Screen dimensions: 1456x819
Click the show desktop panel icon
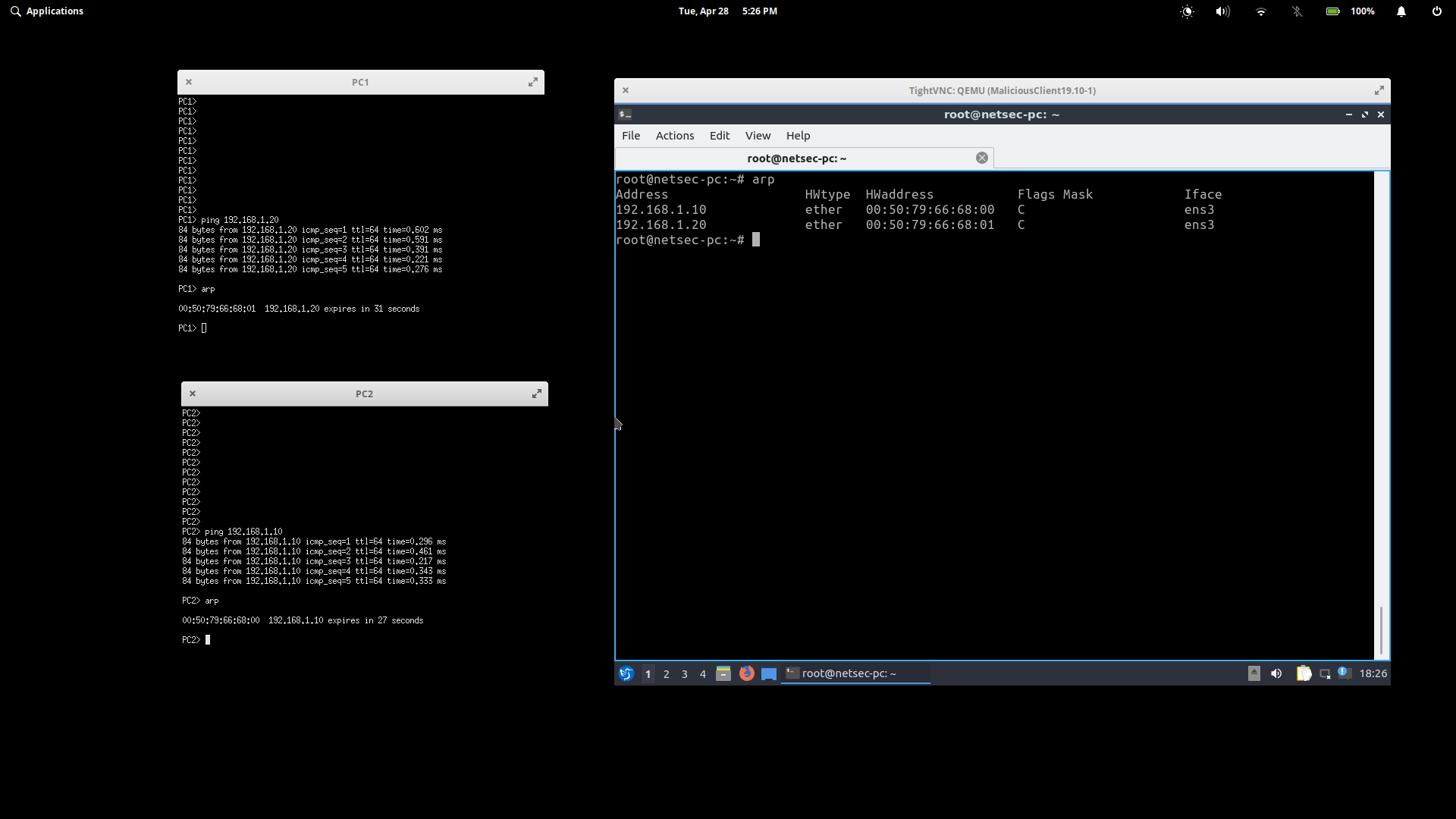coord(769,673)
